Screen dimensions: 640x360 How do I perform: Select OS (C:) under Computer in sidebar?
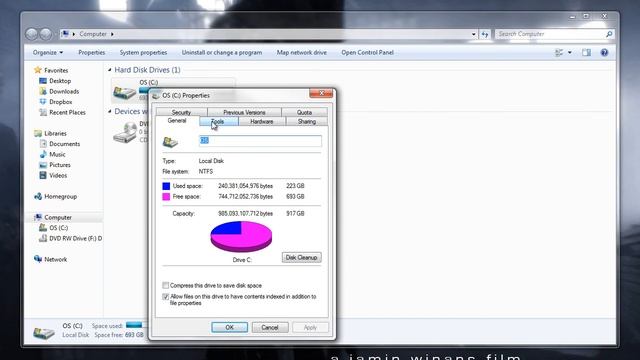point(58,228)
